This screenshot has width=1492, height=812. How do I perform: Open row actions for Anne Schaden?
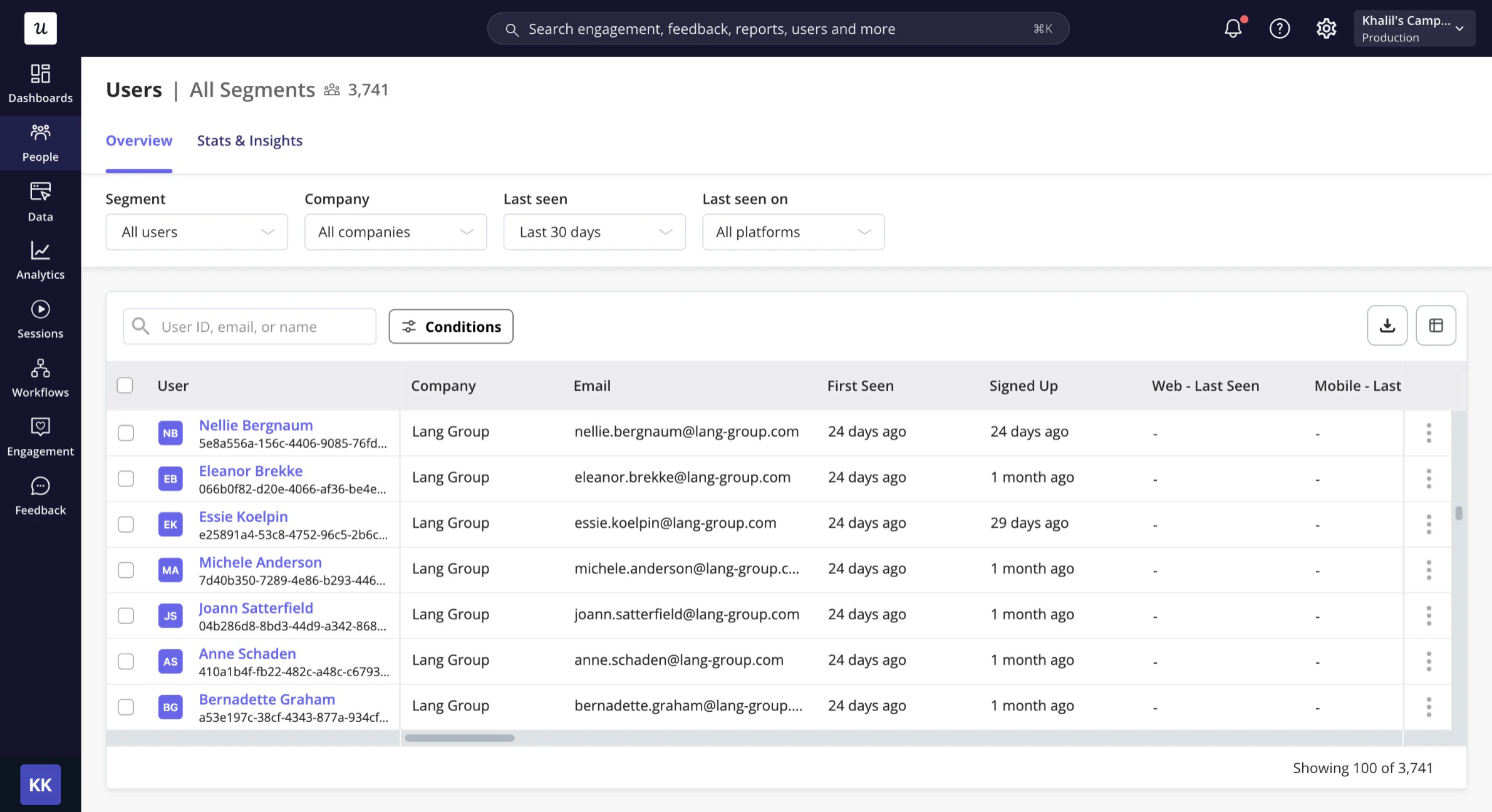click(1429, 661)
